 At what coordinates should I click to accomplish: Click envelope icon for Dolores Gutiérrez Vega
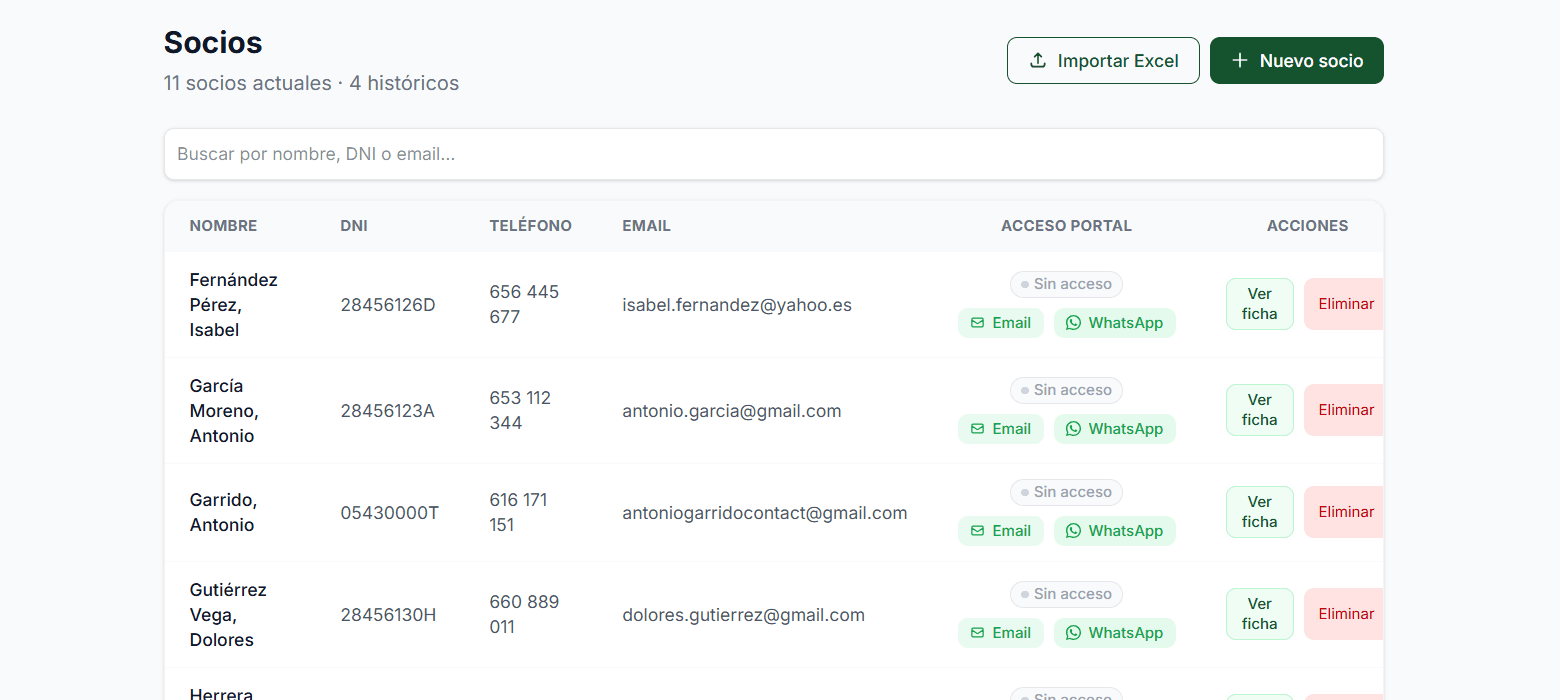(978, 633)
